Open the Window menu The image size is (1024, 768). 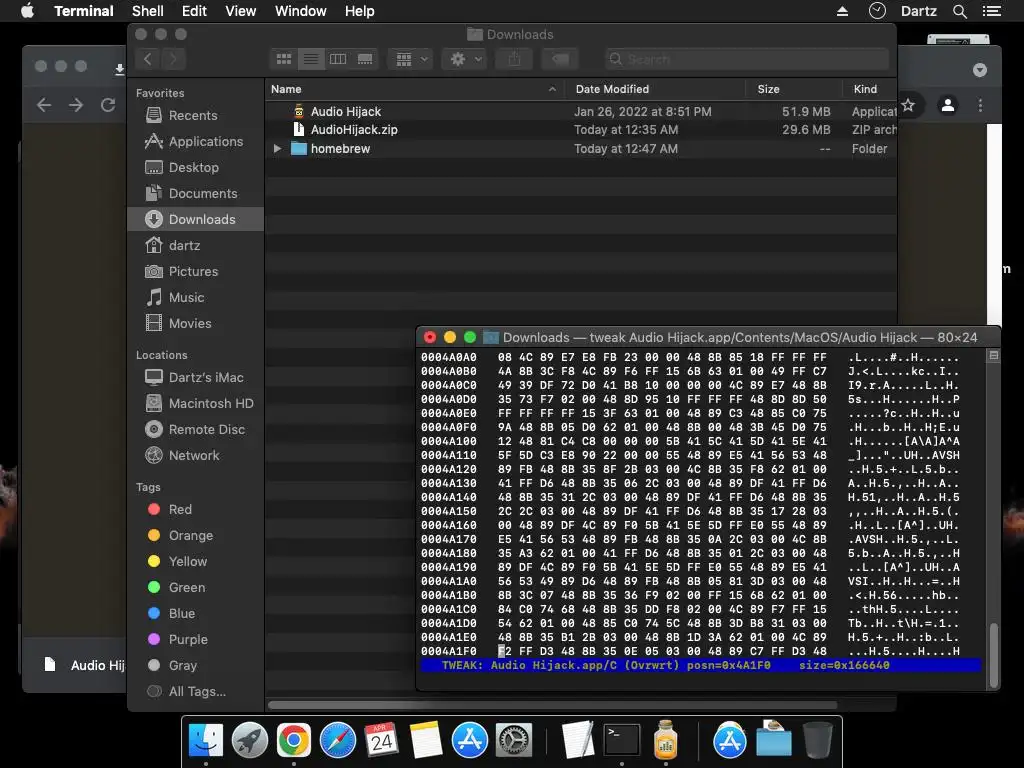300,11
